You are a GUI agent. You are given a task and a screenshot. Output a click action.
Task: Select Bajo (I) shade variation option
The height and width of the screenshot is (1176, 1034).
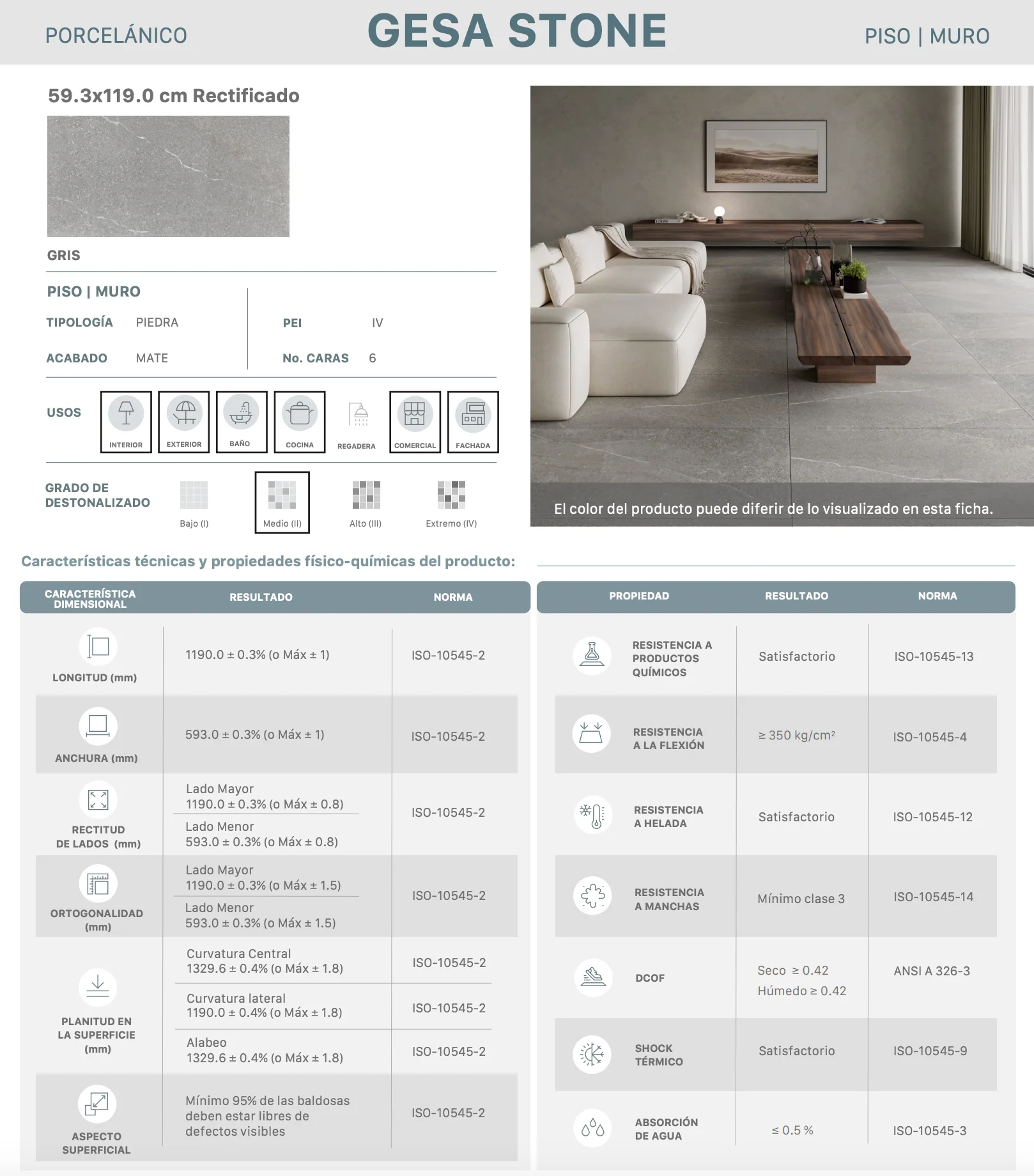click(194, 504)
